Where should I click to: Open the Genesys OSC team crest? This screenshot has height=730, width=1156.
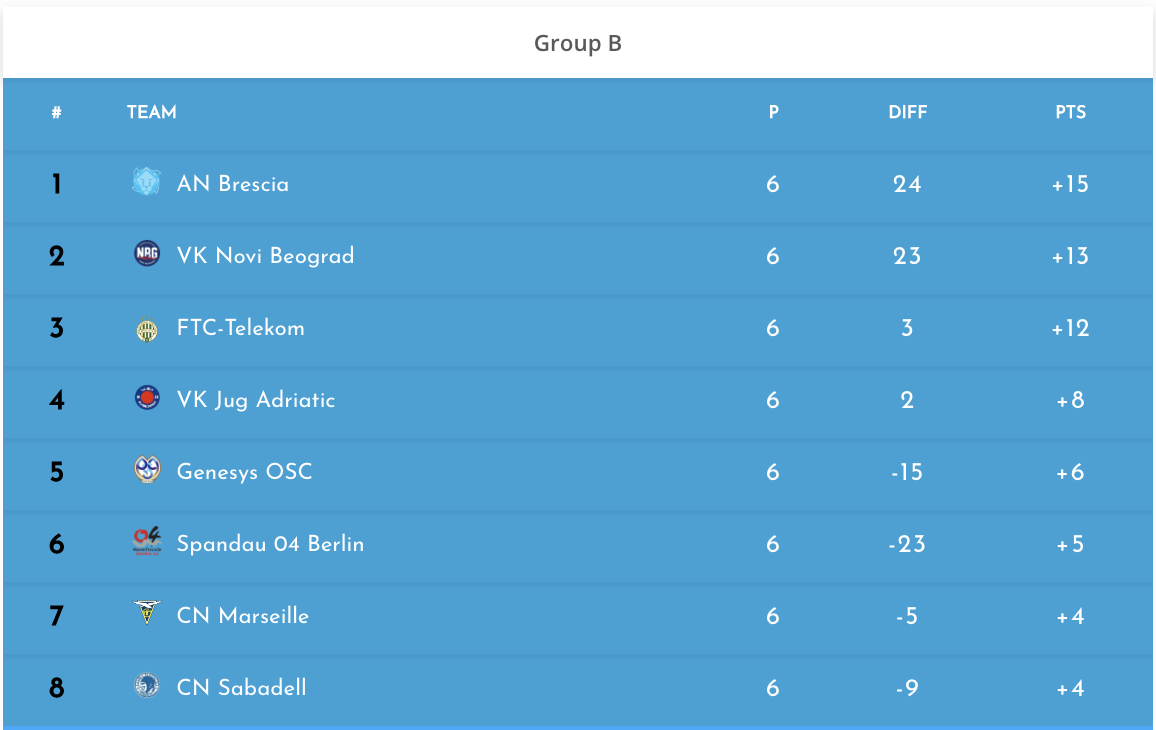click(147, 469)
